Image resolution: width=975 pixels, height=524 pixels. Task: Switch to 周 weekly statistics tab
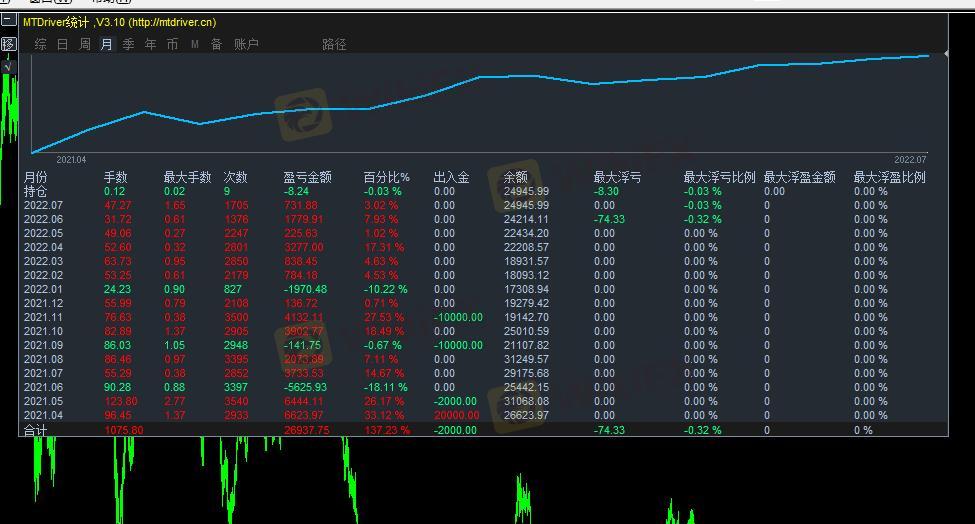(x=84, y=44)
